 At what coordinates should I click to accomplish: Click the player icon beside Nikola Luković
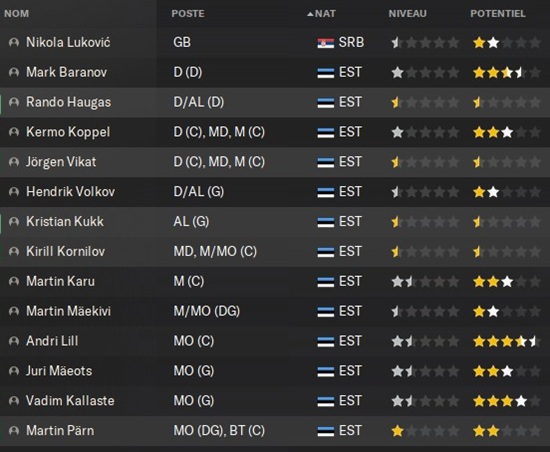click(x=14, y=43)
